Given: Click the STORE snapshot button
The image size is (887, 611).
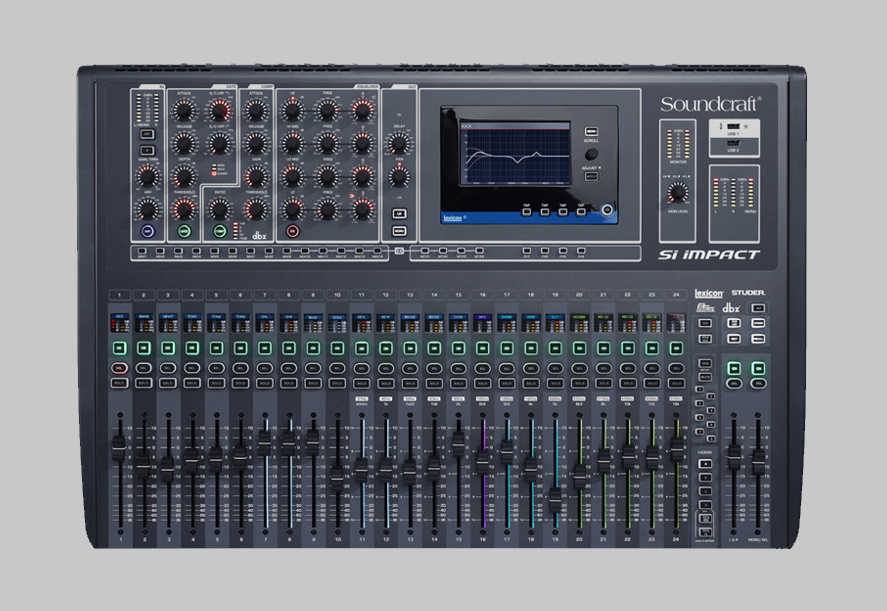Looking at the screenshot, I should click(x=758, y=323).
